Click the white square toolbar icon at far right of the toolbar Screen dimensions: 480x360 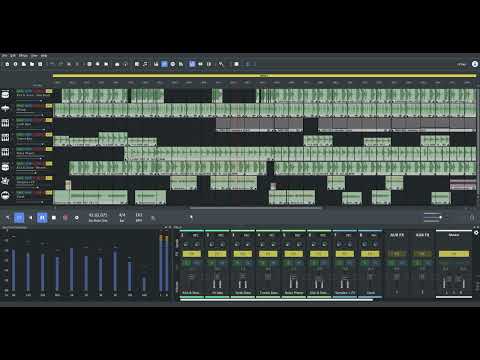coord(236,64)
